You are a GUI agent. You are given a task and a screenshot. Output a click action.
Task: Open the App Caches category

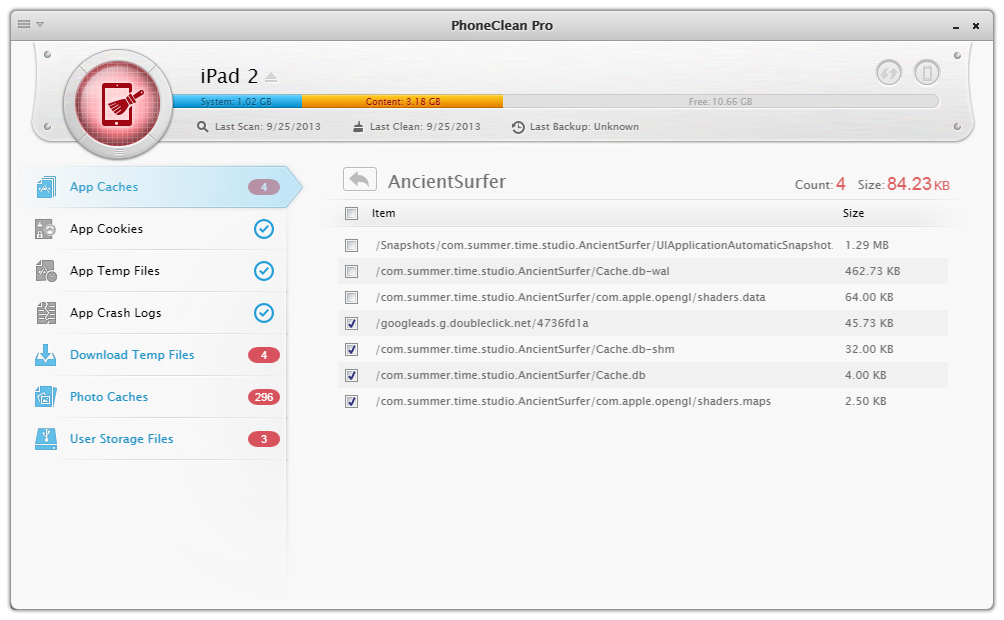point(104,187)
